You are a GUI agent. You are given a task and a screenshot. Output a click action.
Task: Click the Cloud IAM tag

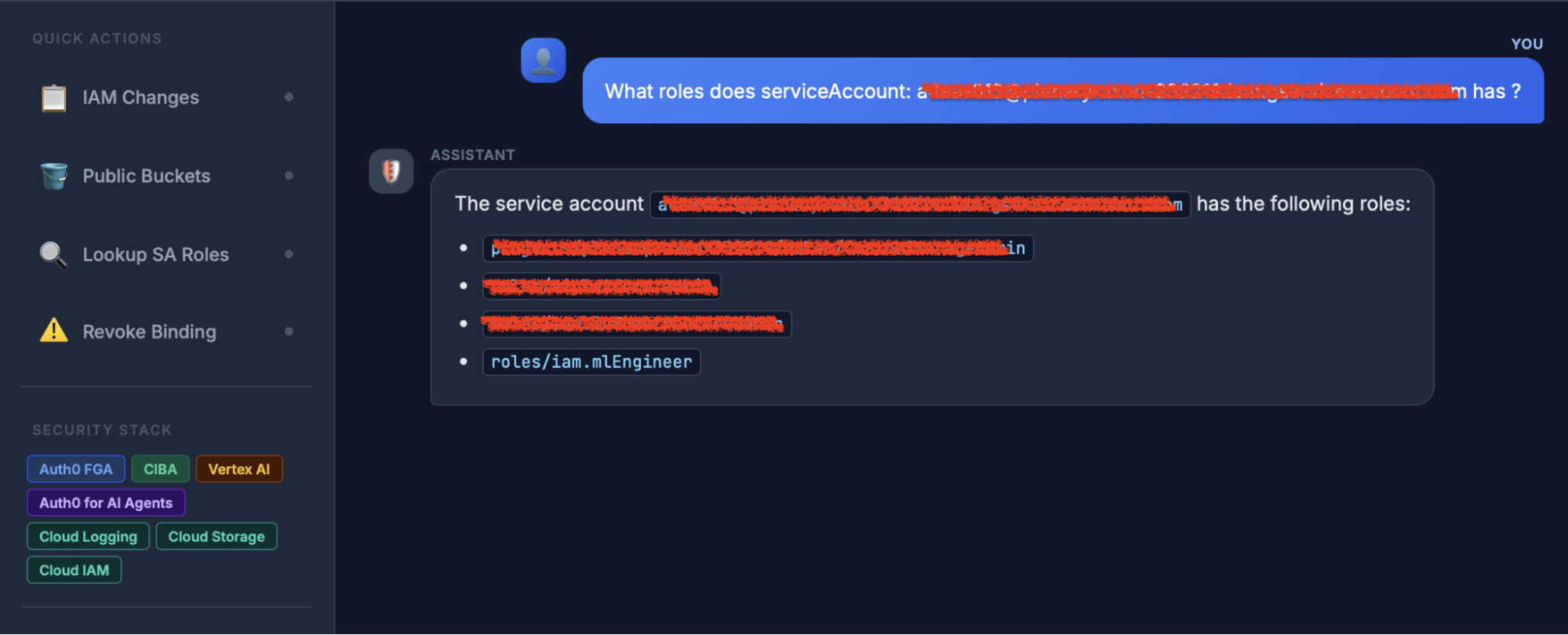(74, 569)
